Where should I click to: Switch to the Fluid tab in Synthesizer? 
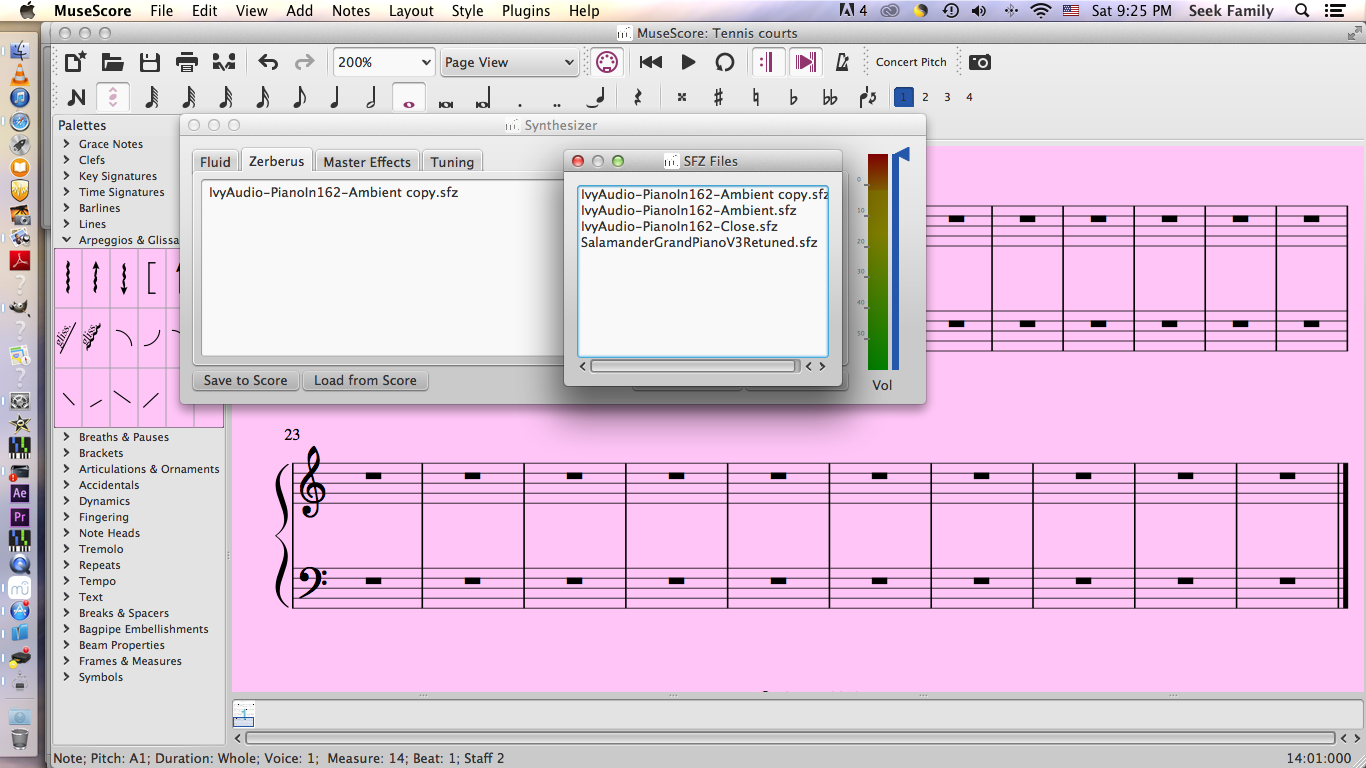215,162
